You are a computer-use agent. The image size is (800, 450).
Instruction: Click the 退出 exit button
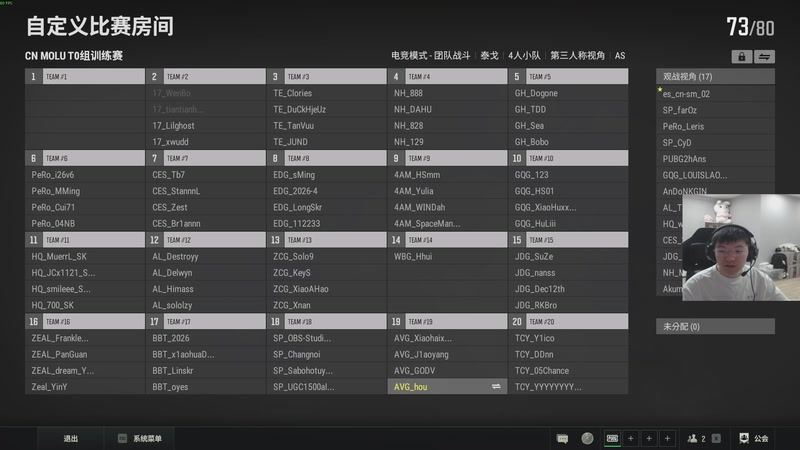pyautogui.click(x=70, y=438)
